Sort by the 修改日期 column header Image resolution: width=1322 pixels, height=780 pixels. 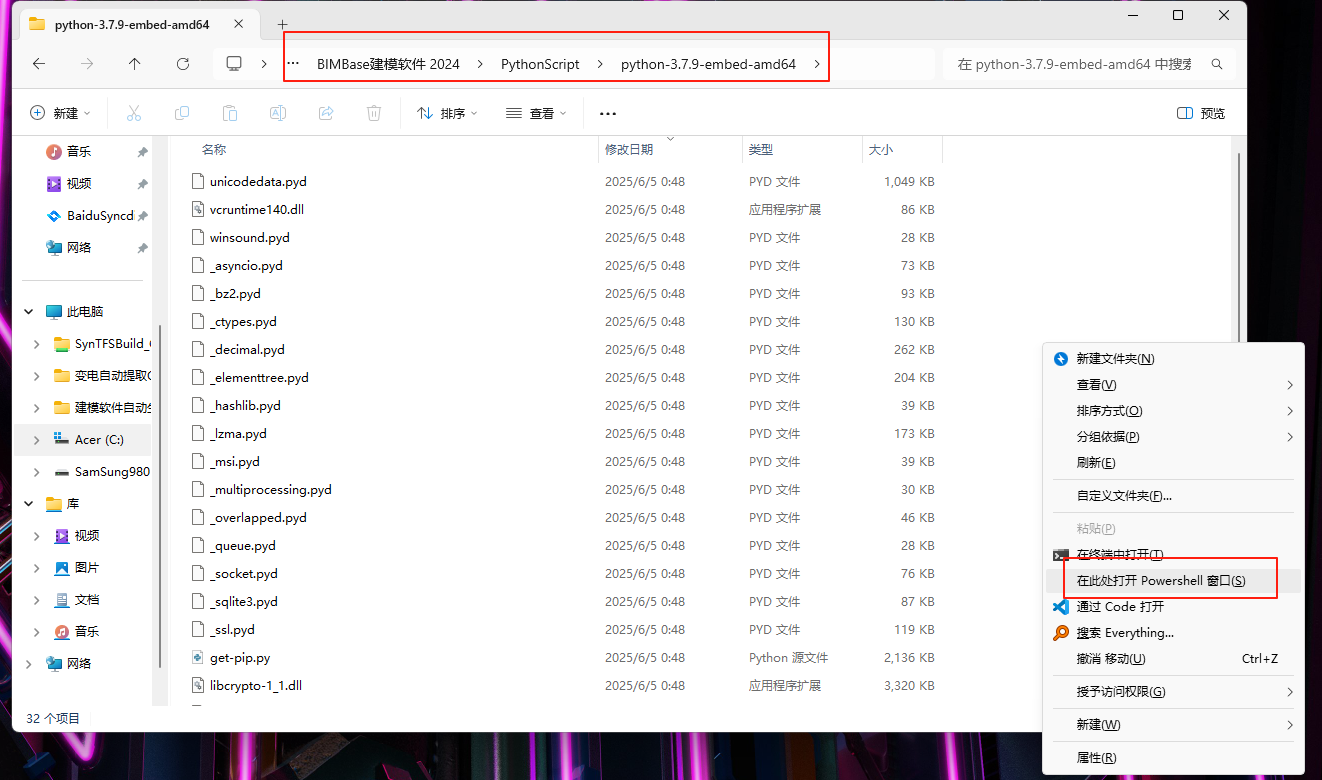click(x=629, y=150)
